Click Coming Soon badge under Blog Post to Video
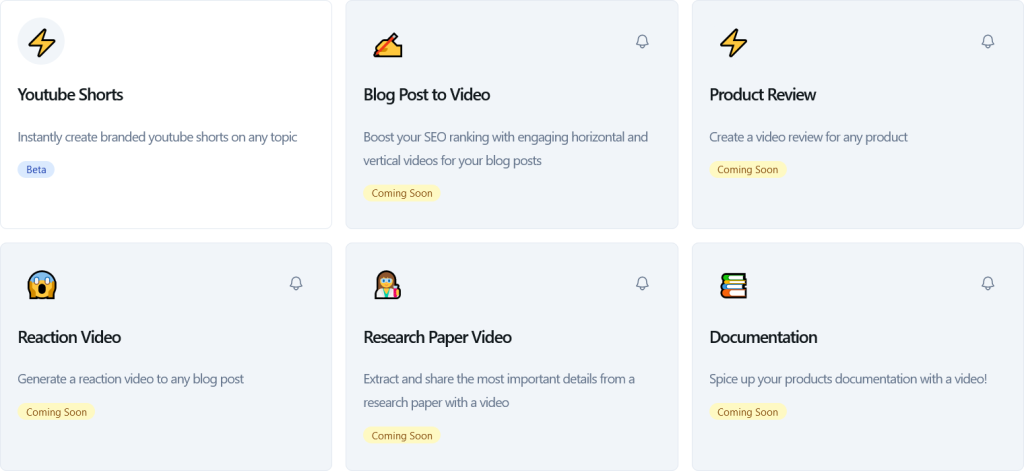This screenshot has width=1024, height=471. click(402, 193)
